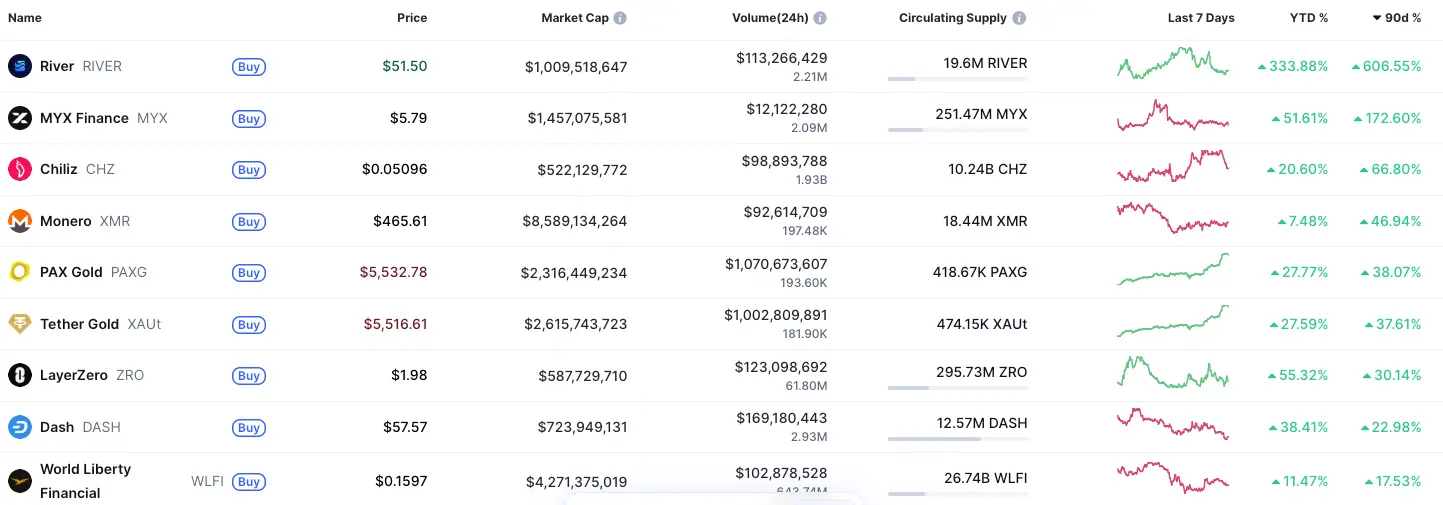Sort by the Name column header
Screen dimensions: 1443x505
[x=25, y=18]
